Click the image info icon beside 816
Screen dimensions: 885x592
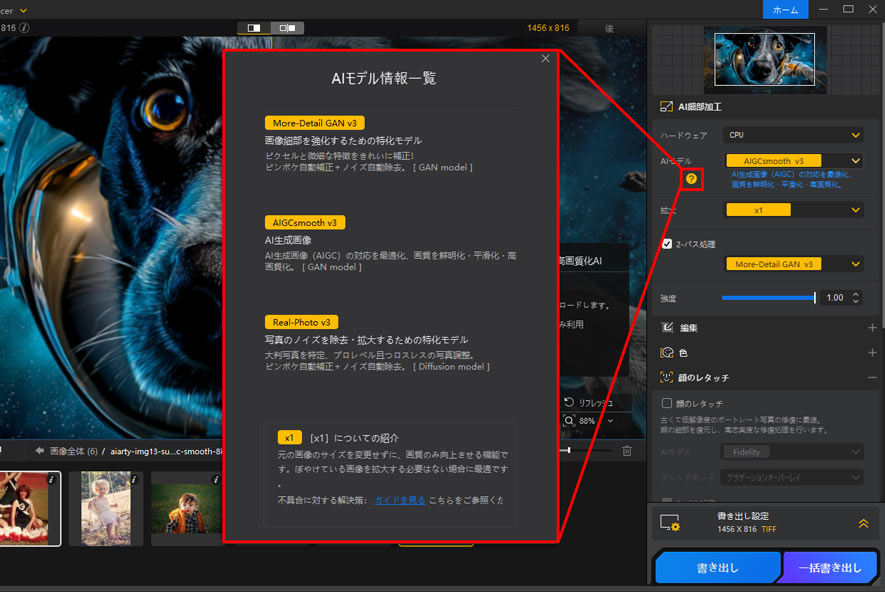(x=24, y=28)
